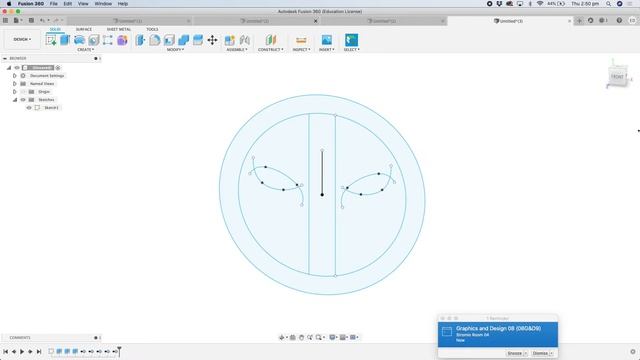The height and width of the screenshot is (360, 640).
Task: Open the Design workspace dropdown
Action: [22, 39]
